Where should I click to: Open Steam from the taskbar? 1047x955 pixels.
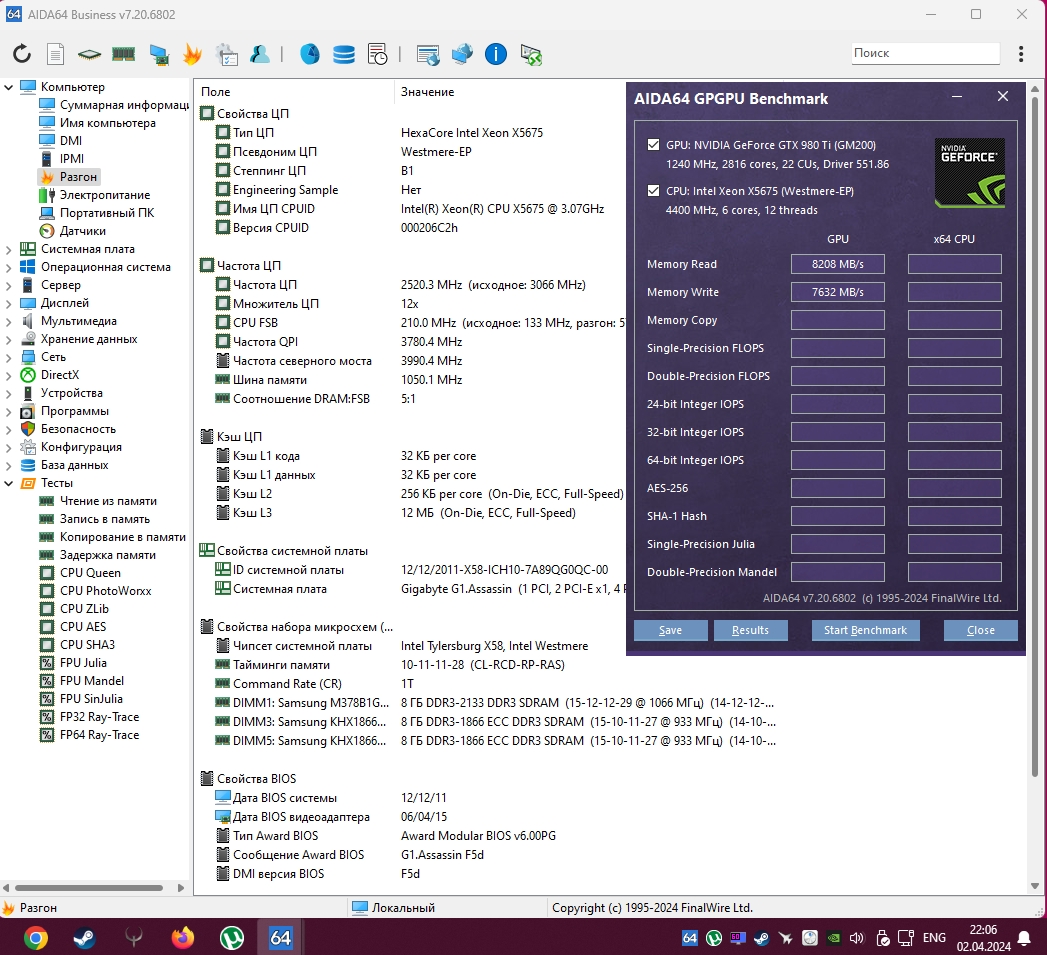coord(84,938)
